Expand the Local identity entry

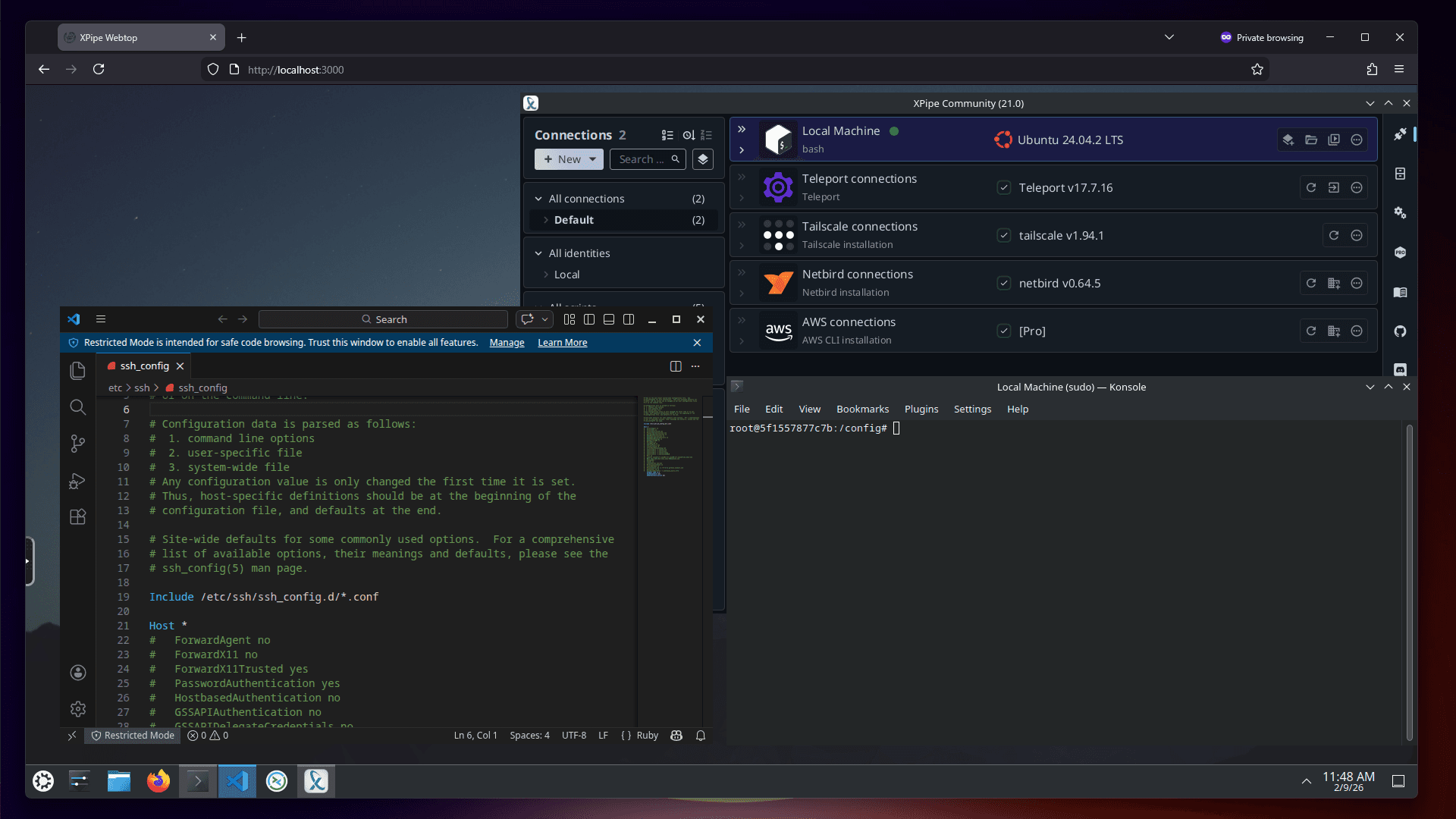546,275
